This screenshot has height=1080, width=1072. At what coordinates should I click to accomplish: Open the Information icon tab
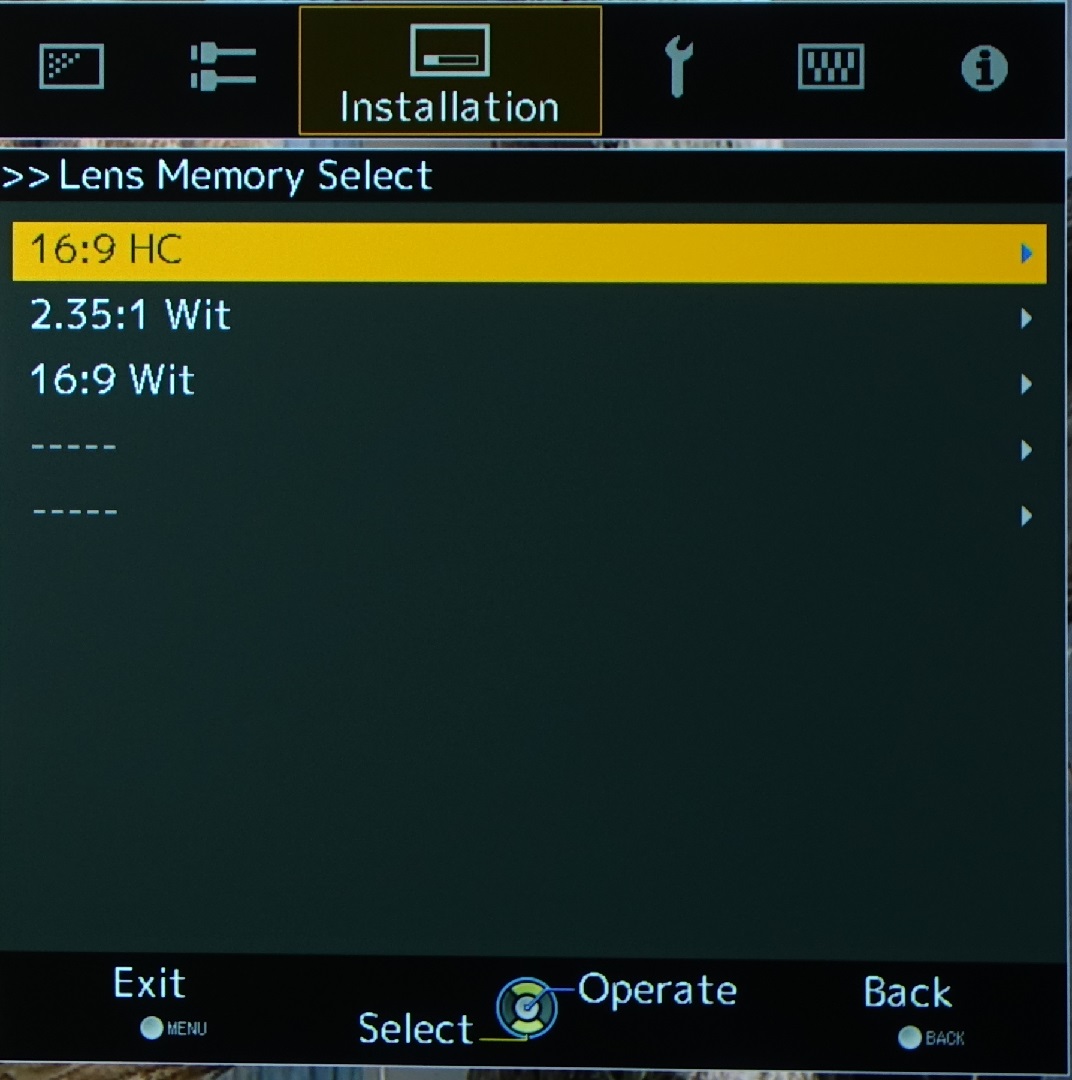point(984,68)
